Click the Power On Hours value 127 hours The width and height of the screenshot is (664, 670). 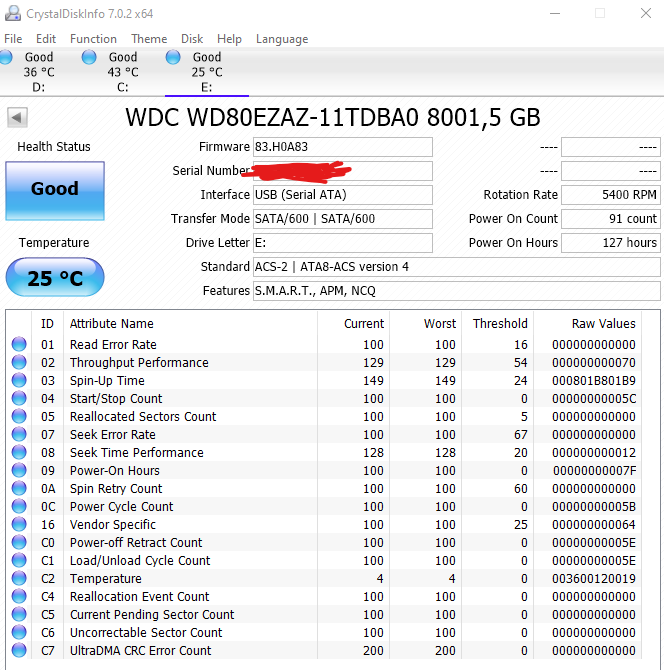pyautogui.click(x=611, y=242)
